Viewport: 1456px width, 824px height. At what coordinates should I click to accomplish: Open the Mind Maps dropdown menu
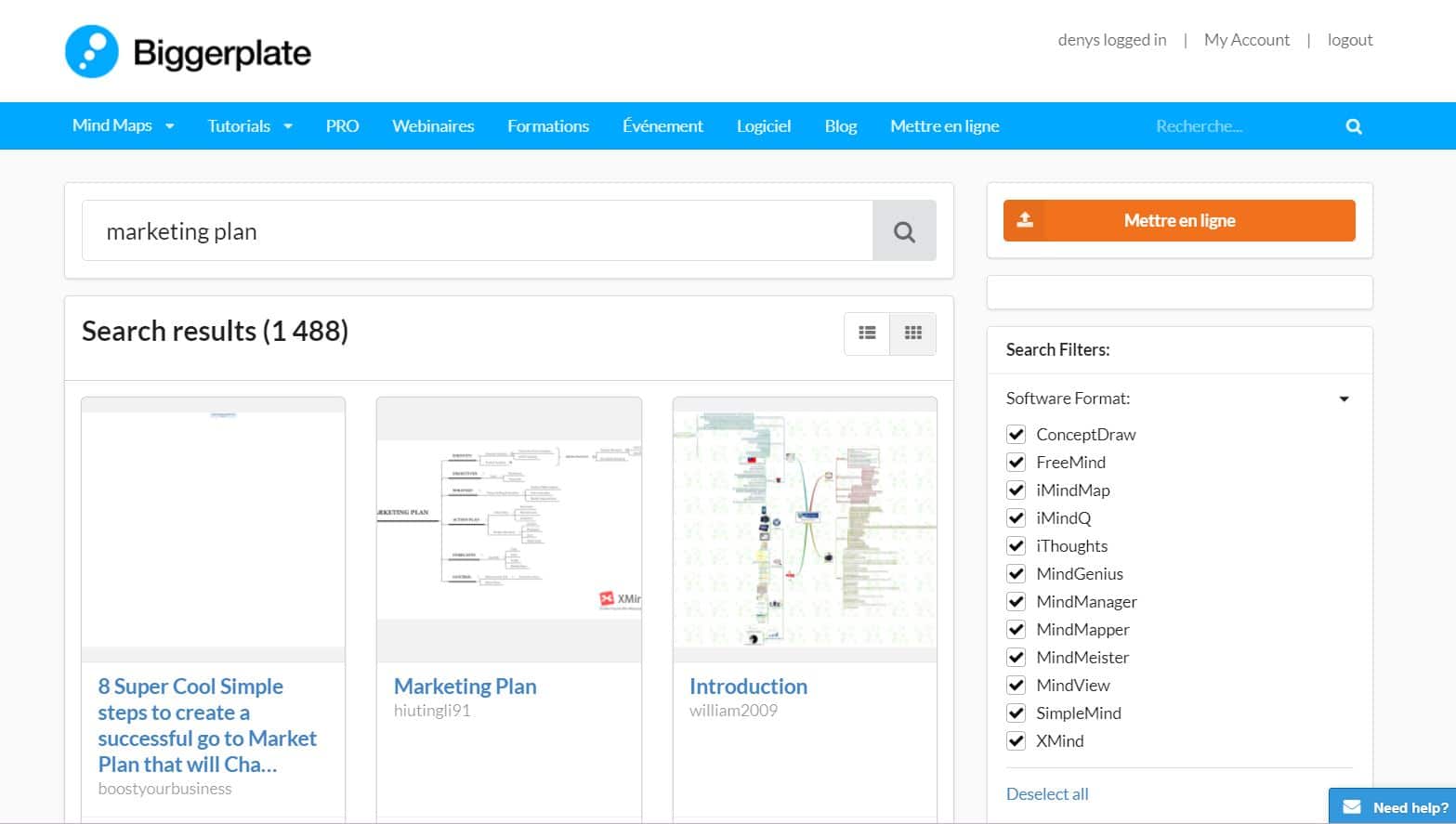[123, 125]
